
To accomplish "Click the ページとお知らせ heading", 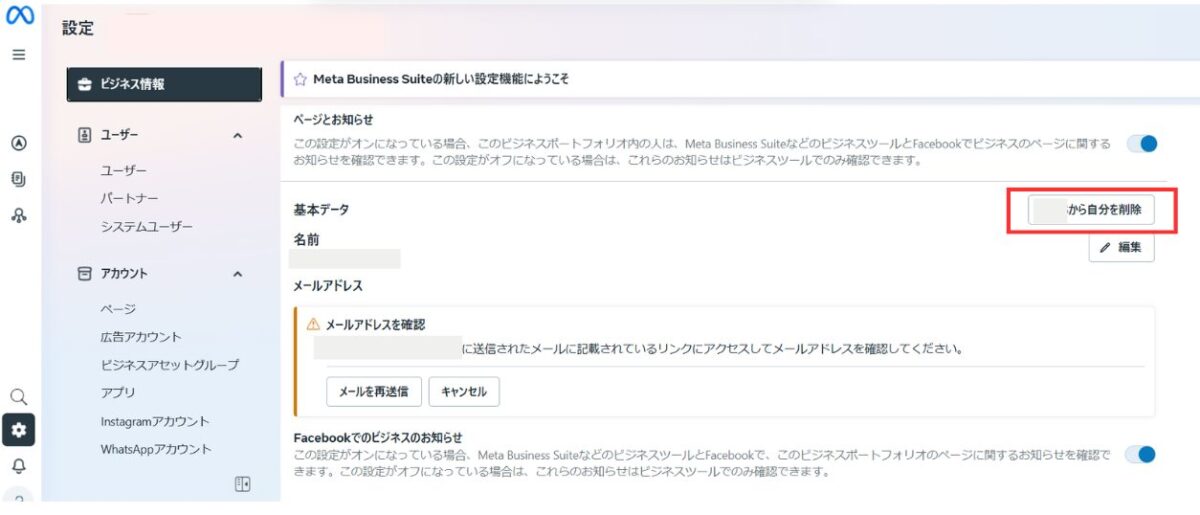I will (333, 119).
